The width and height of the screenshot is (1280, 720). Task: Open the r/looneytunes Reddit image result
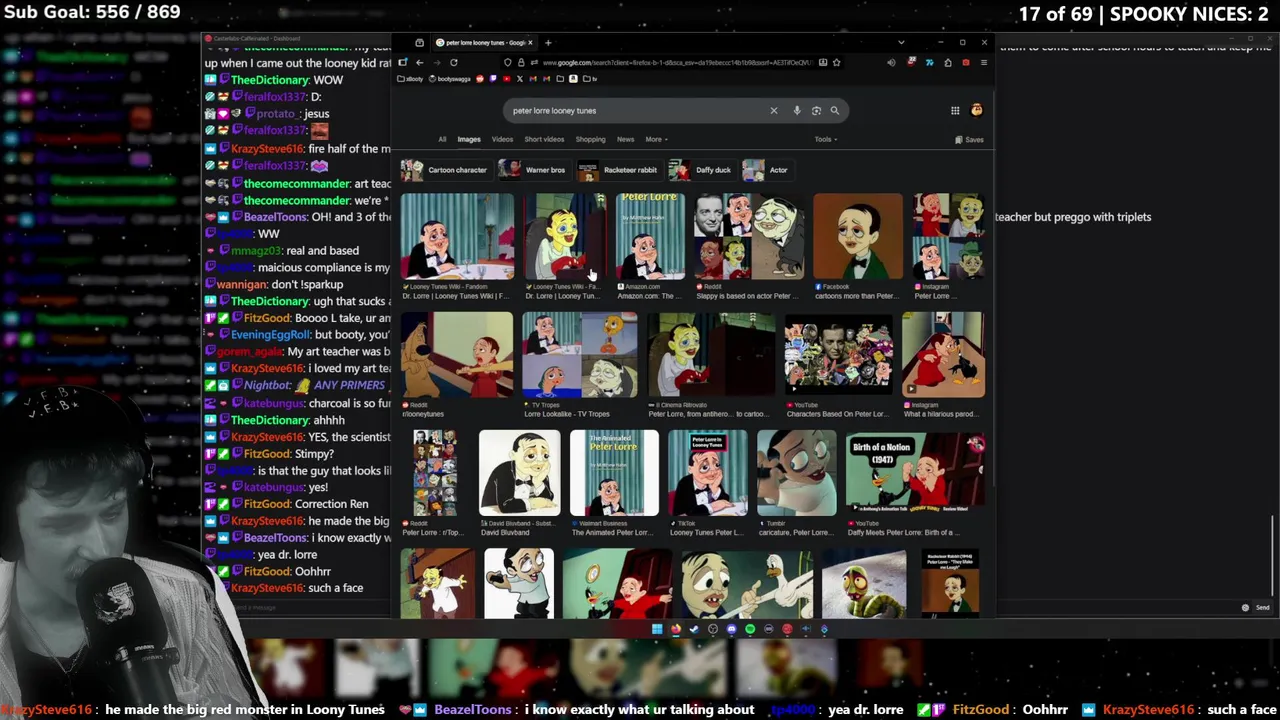tap(457, 354)
